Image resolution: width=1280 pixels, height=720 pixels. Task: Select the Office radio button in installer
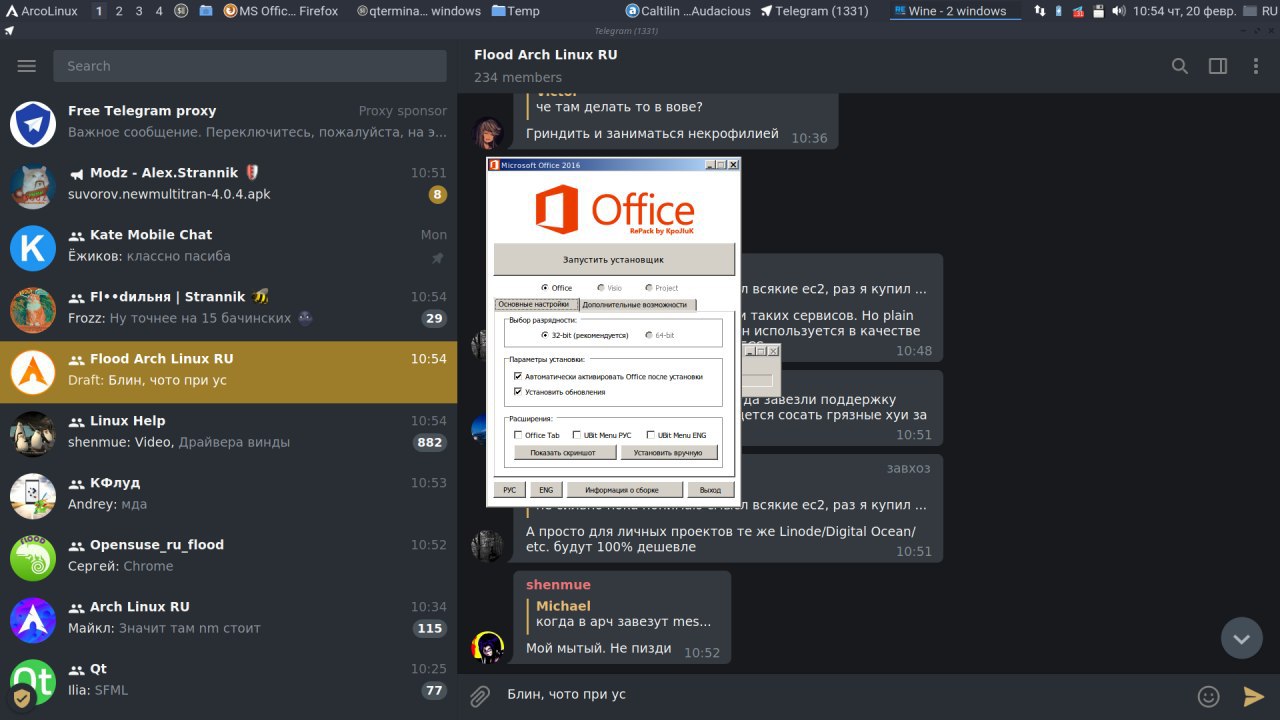tap(544, 288)
